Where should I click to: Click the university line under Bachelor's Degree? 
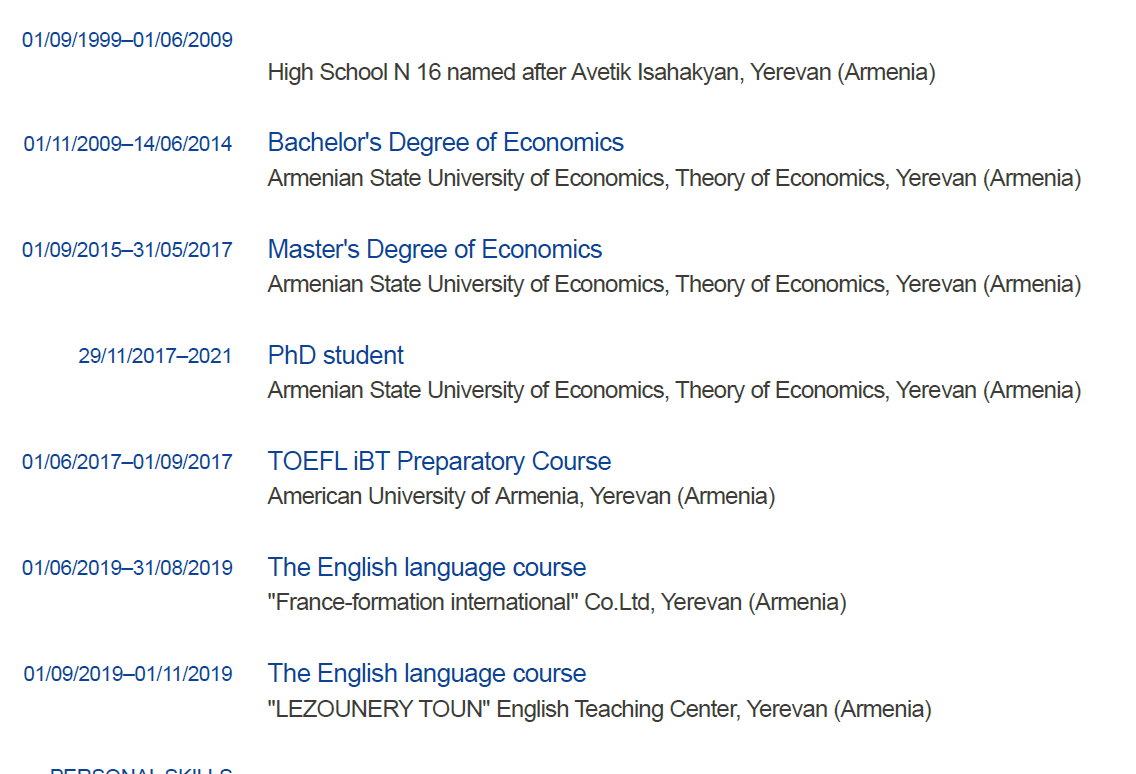coord(674,178)
